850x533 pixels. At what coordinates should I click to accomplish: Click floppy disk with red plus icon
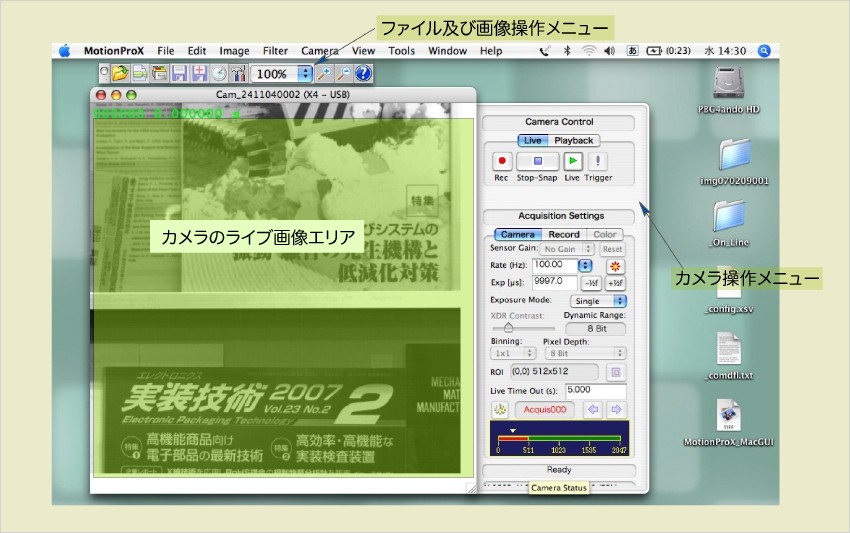(x=199, y=73)
